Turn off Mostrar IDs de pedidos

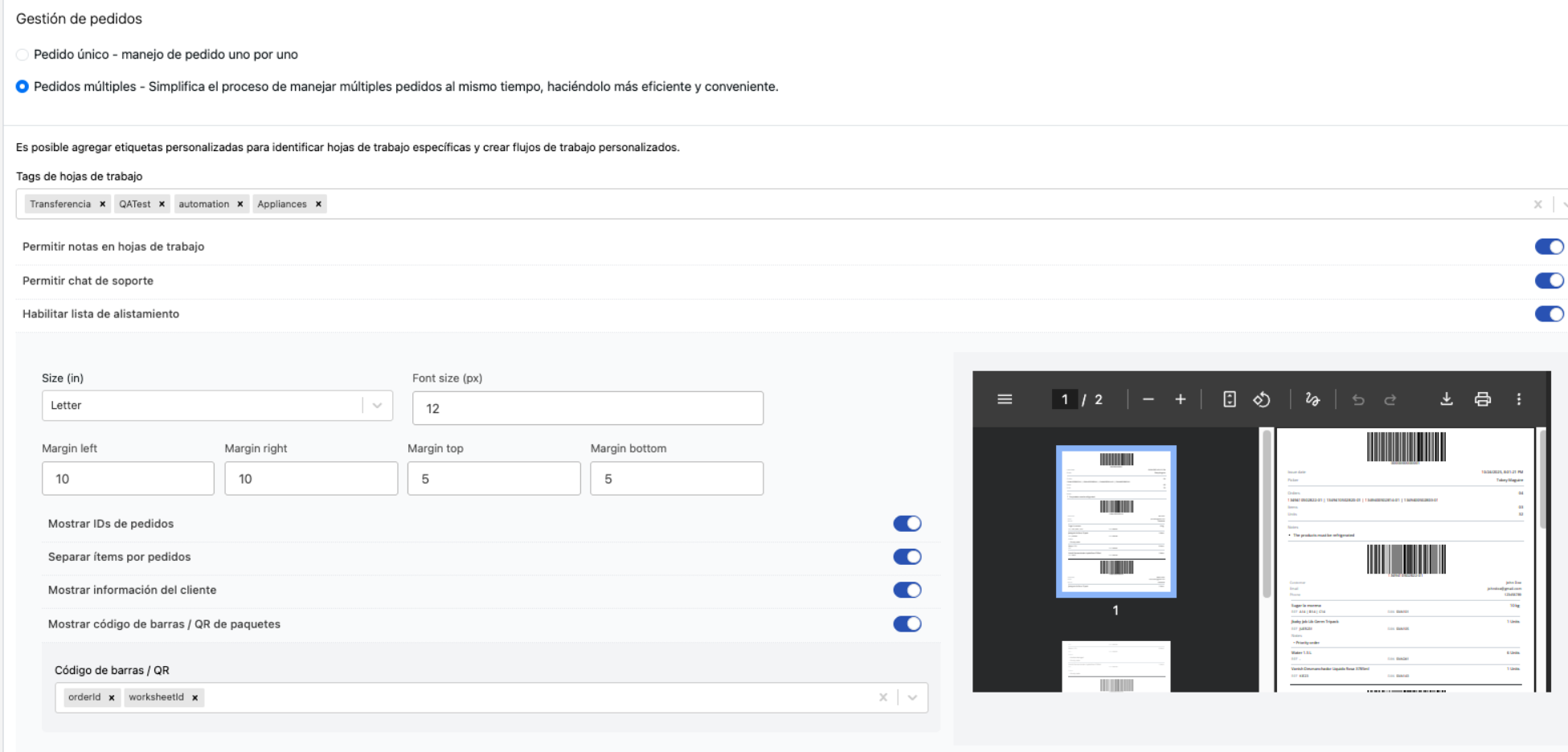click(907, 523)
